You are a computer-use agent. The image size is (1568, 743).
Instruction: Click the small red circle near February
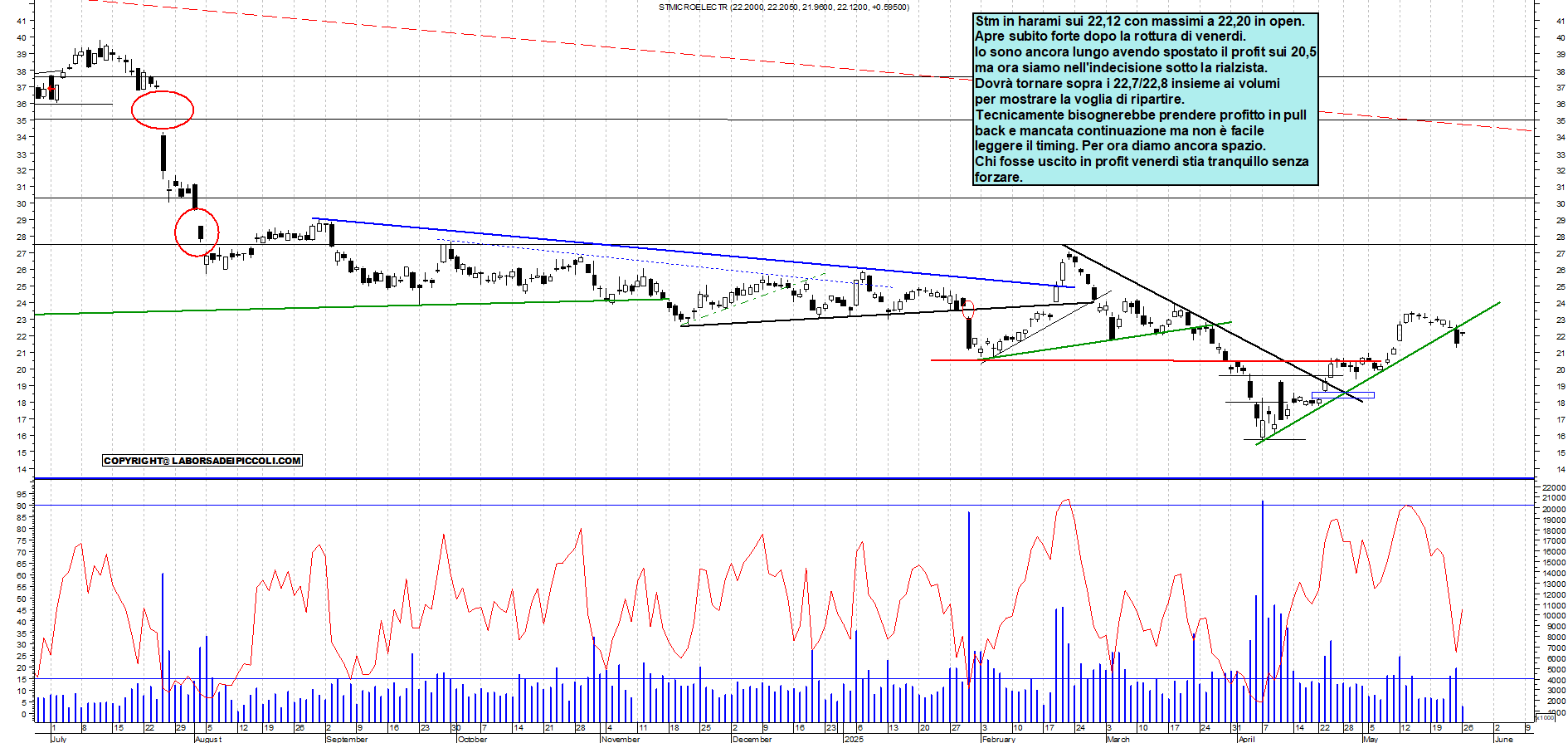(x=967, y=310)
